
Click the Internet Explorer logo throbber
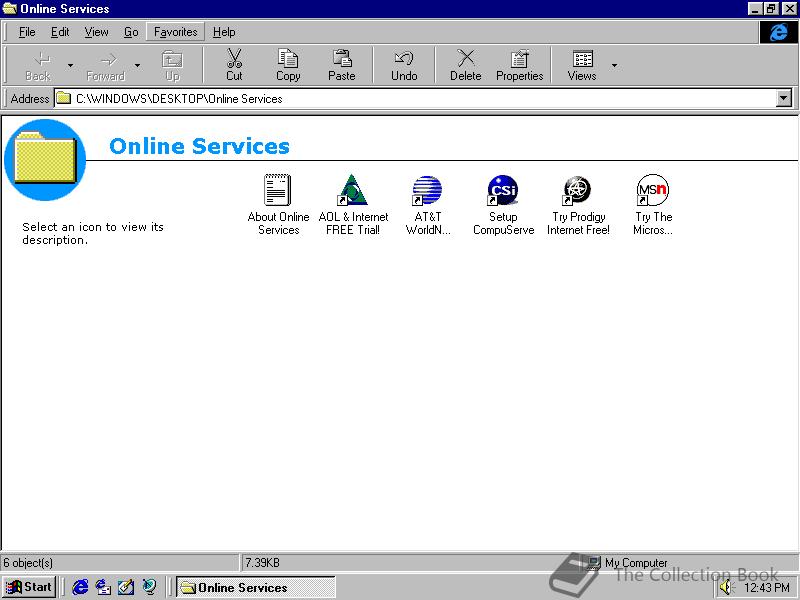(778, 32)
